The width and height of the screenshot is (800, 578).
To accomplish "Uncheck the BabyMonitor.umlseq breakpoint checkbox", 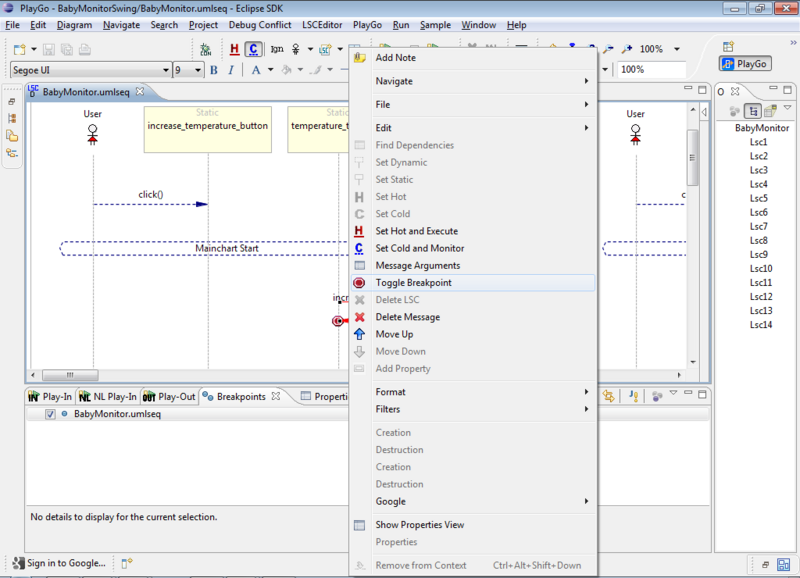I will 50,414.
